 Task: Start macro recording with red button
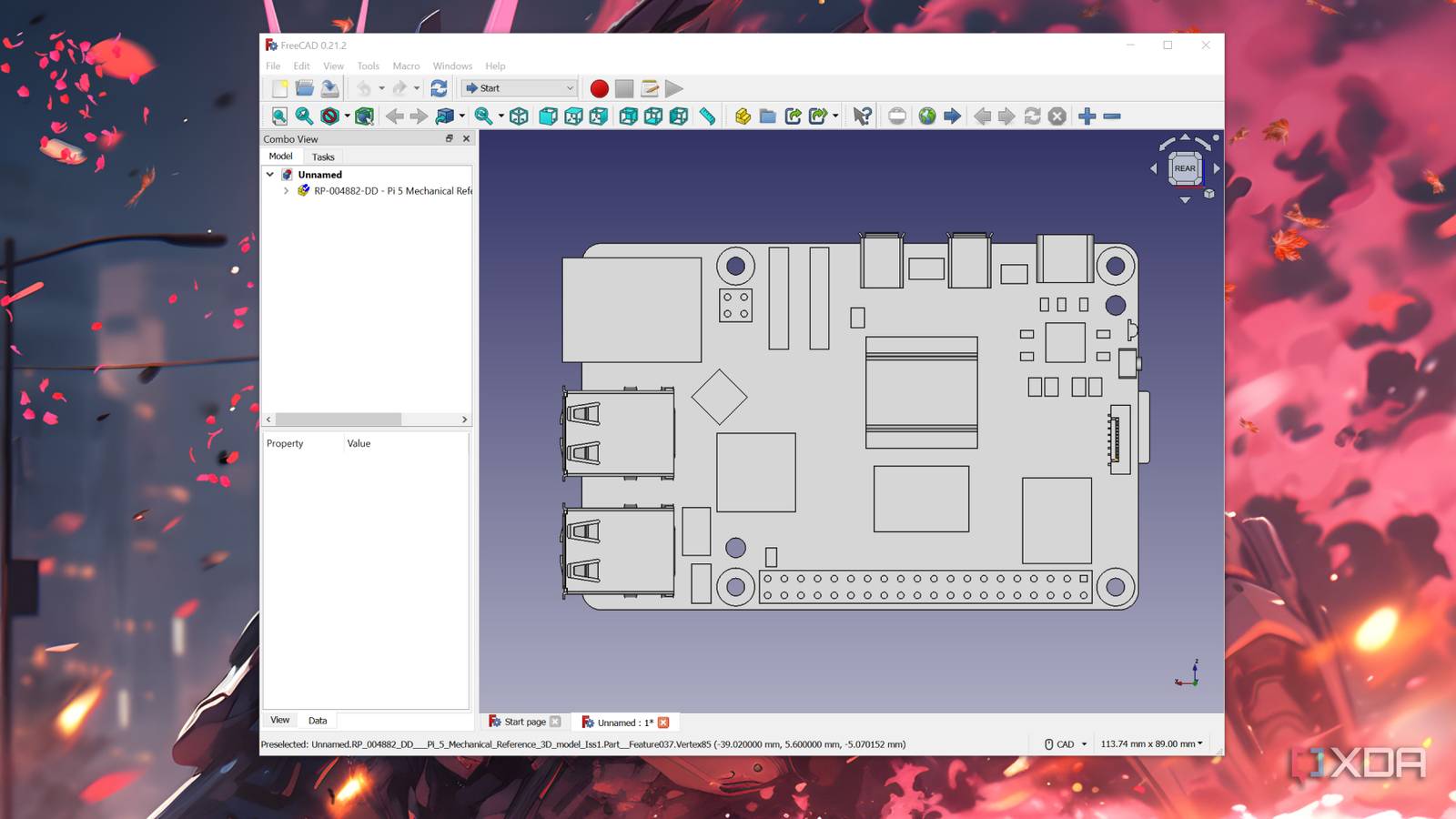pyautogui.click(x=599, y=88)
